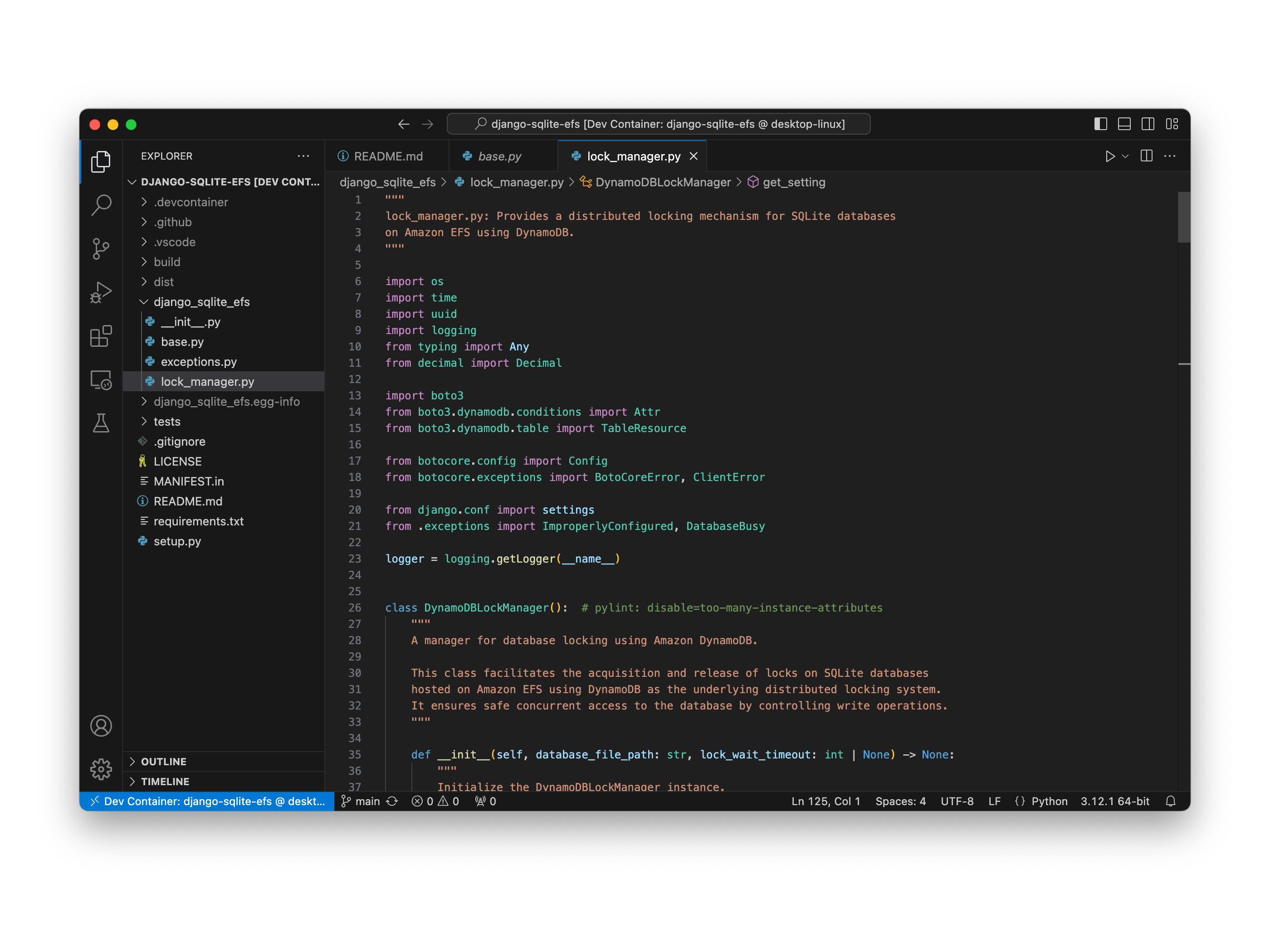Viewport: 1270px width, 952px height.
Task: Click the command center search field
Action: pyautogui.click(x=659, y=124)
